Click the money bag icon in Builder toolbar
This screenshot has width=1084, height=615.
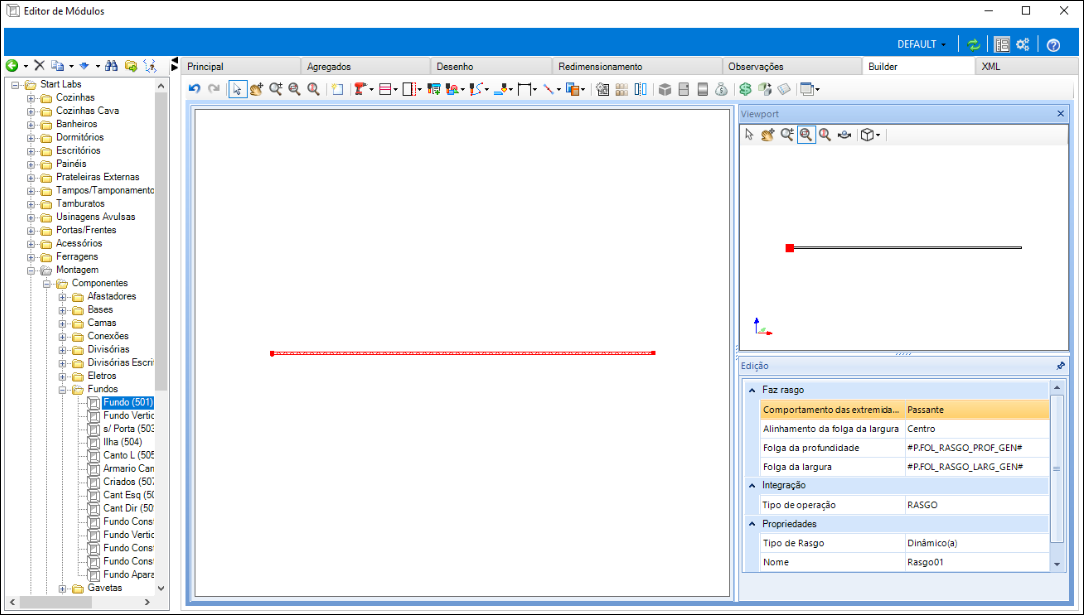pyautogui.click(x=721, y=89)
